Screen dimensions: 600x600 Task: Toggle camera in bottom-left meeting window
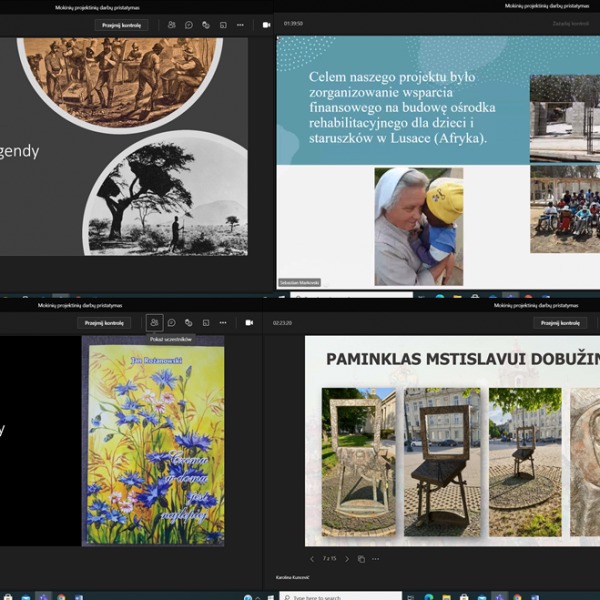click(249, 323)
